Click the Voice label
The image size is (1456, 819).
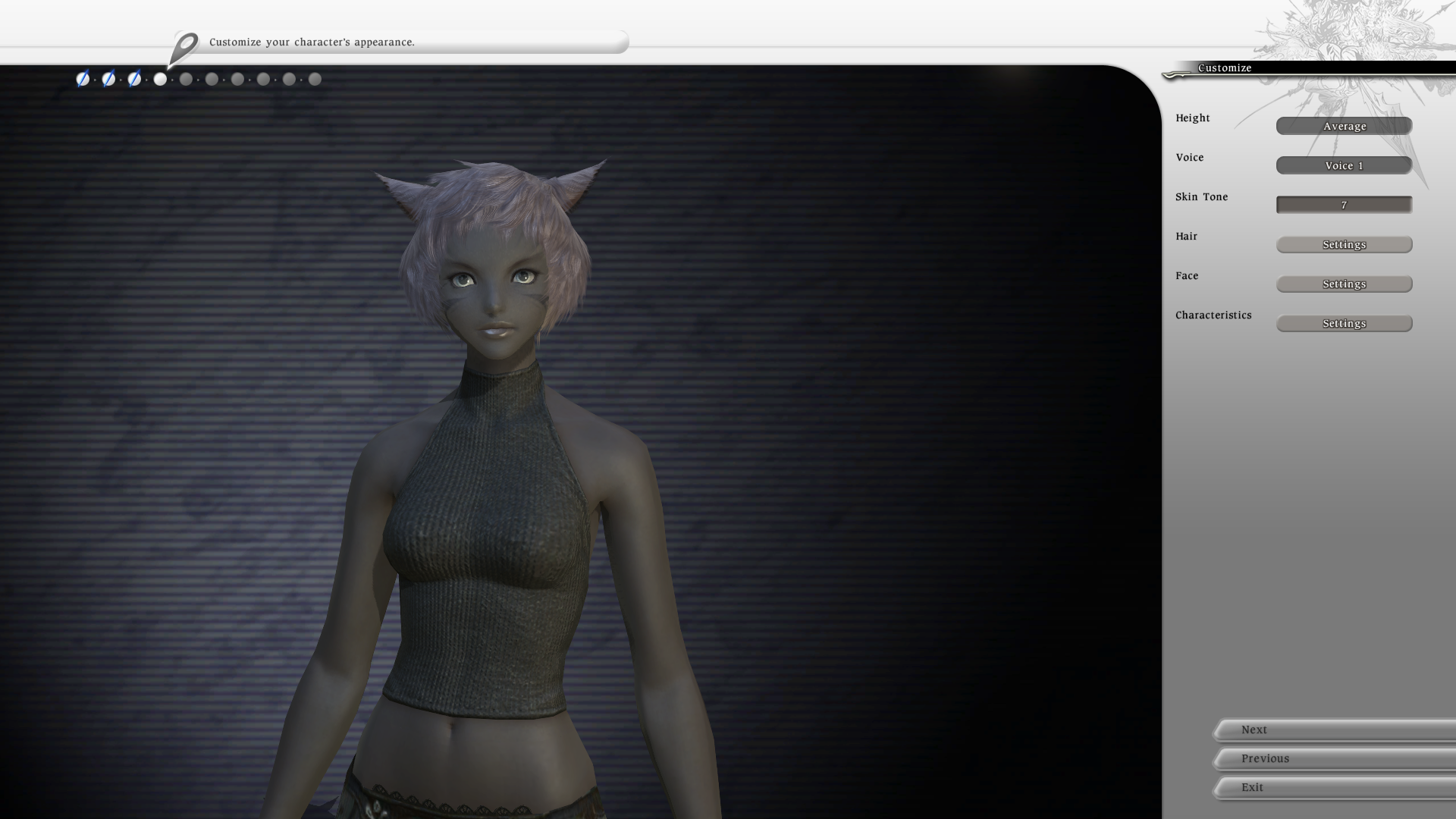[1189, 158]
